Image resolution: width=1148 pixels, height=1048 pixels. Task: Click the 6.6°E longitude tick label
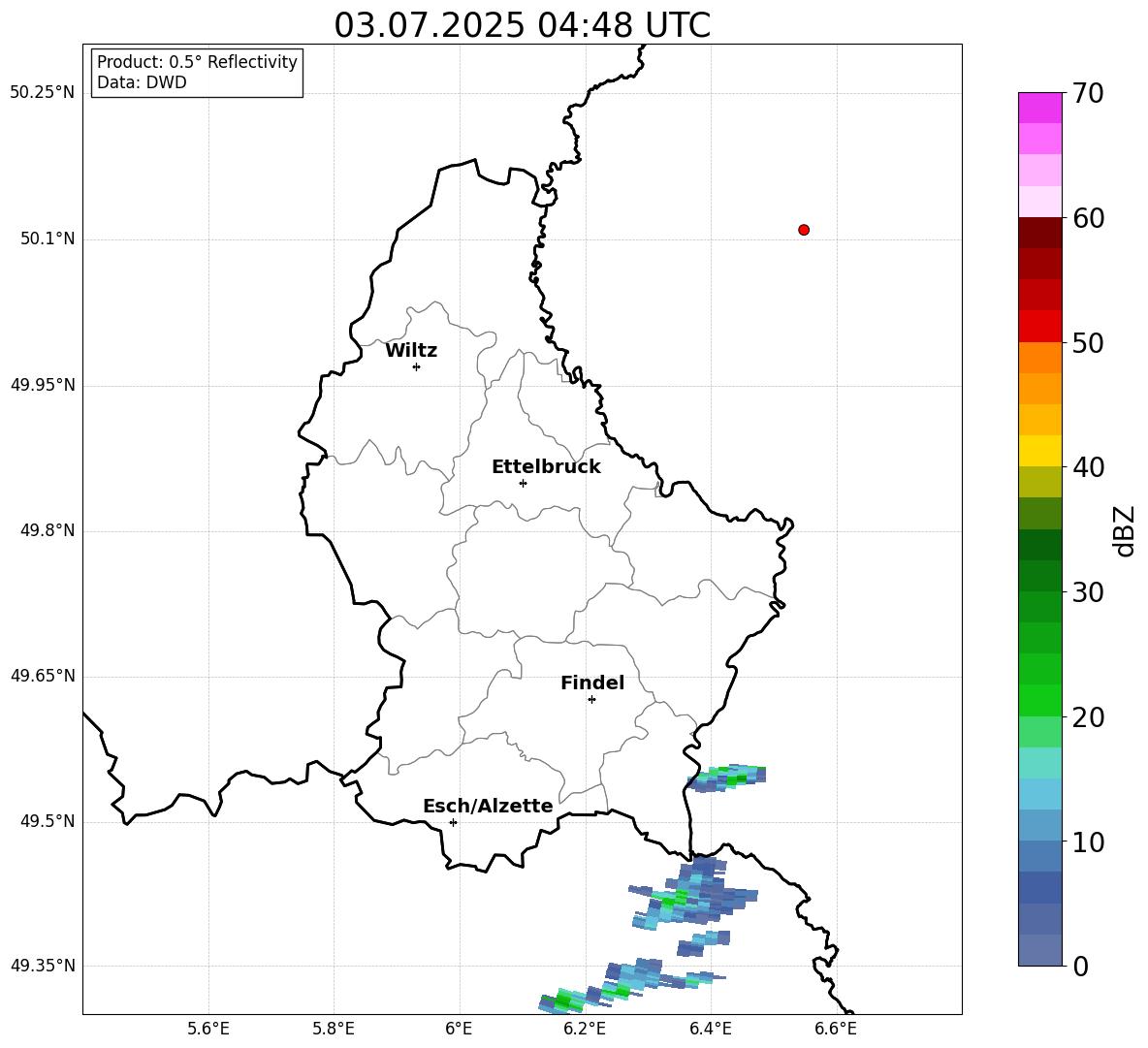click(836, 1029)
